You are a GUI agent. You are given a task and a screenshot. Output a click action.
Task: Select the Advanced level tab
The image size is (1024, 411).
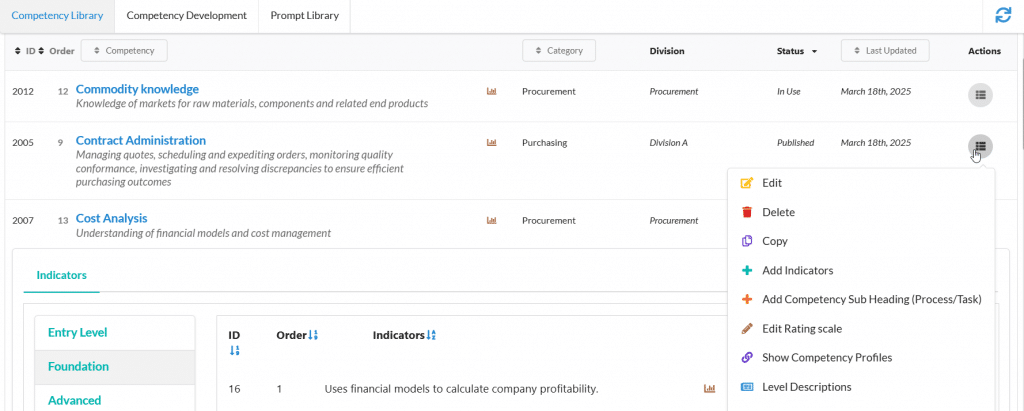[115, 399]
